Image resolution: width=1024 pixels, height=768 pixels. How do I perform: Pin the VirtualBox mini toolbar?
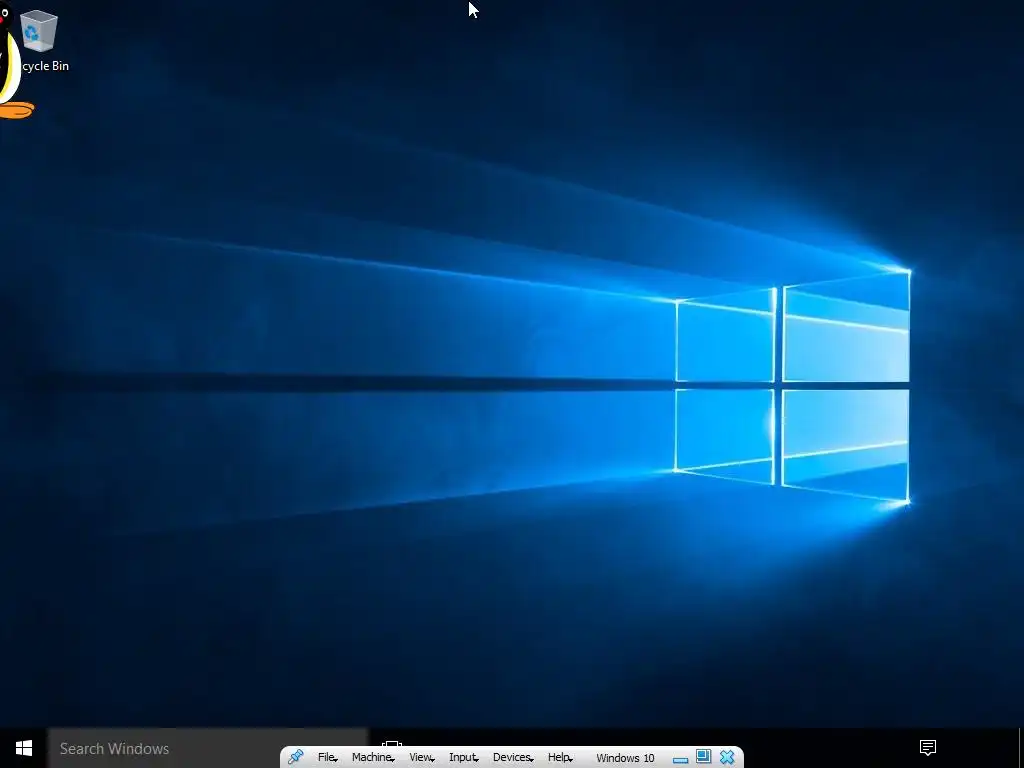point(295,757)
